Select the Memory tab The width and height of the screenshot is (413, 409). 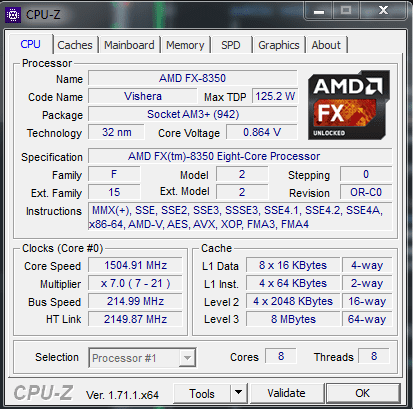pyautogui.click(x=185, y=45)
